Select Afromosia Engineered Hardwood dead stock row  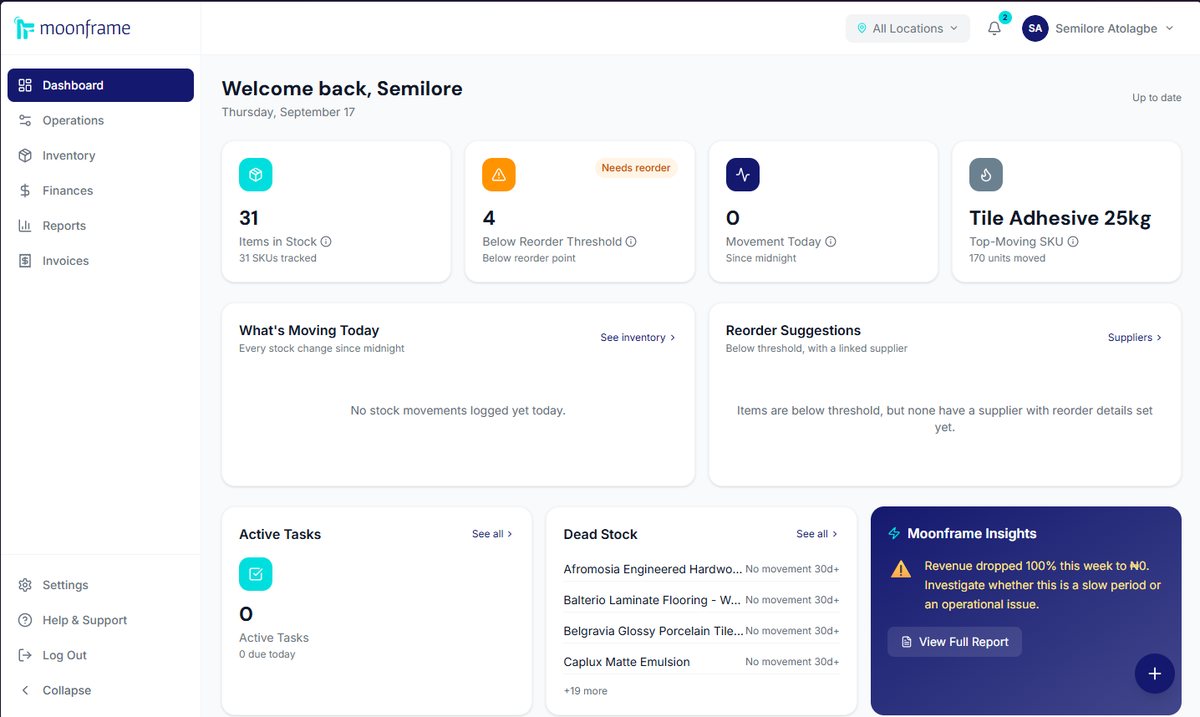tap(701, 569)
